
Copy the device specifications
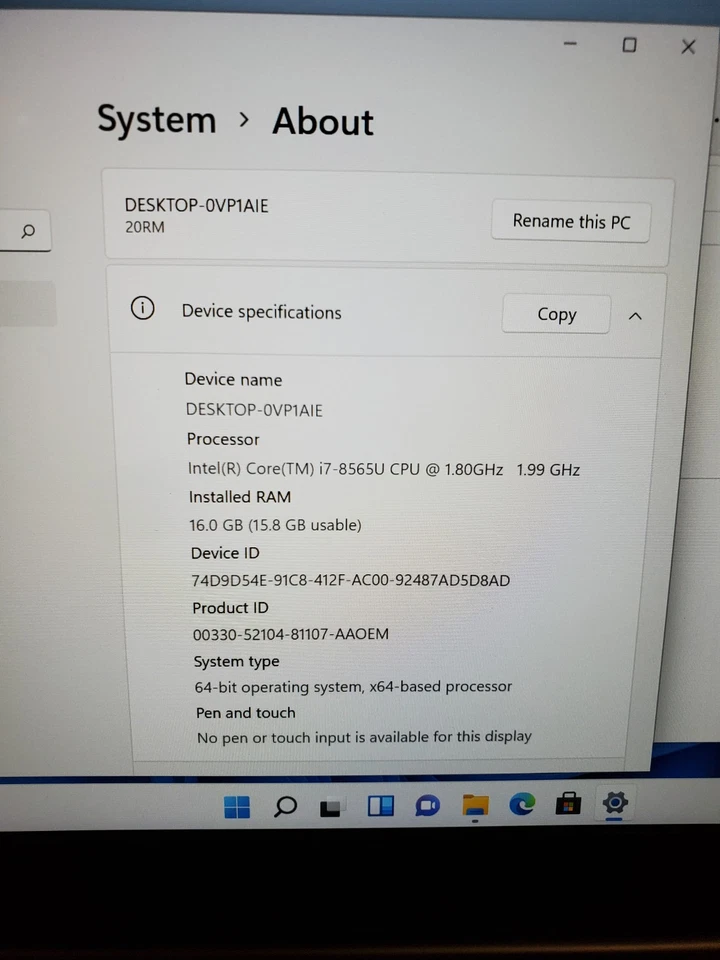coord(556,314)
